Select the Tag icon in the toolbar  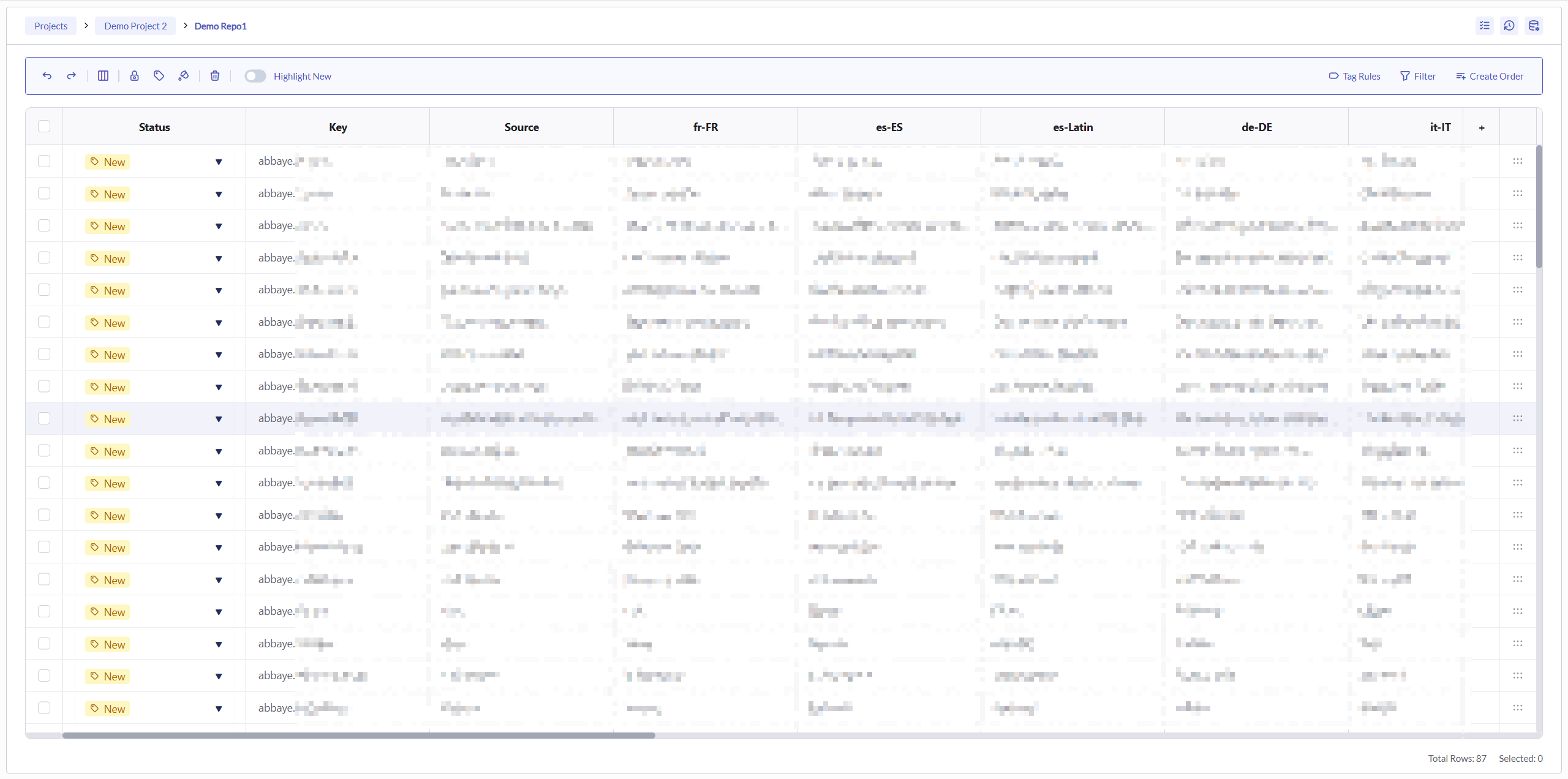(159, 76)
